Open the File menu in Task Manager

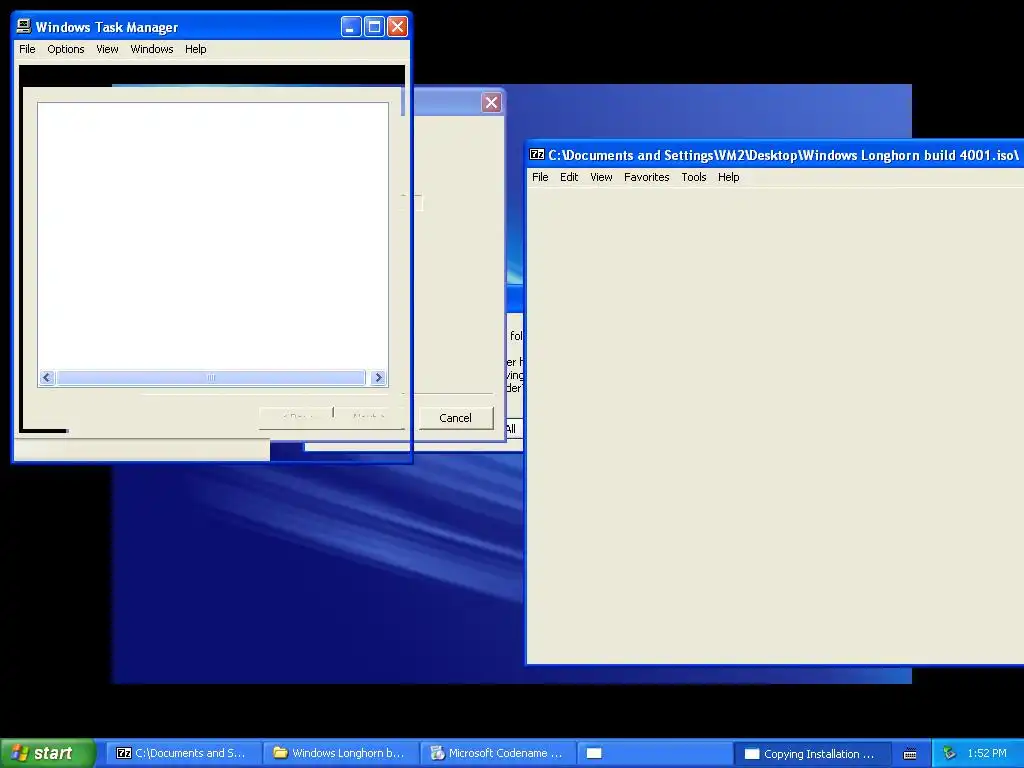tap(27, 49)
